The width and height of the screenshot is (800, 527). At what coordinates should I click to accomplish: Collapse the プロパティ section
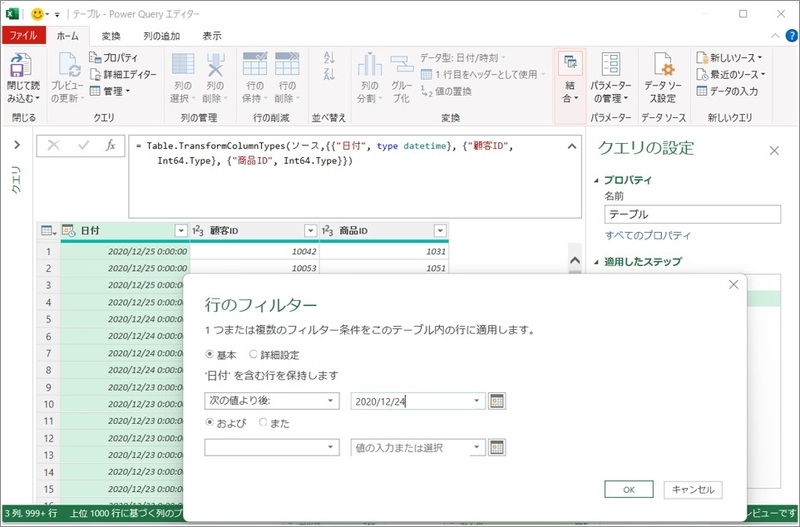(596, 181)
